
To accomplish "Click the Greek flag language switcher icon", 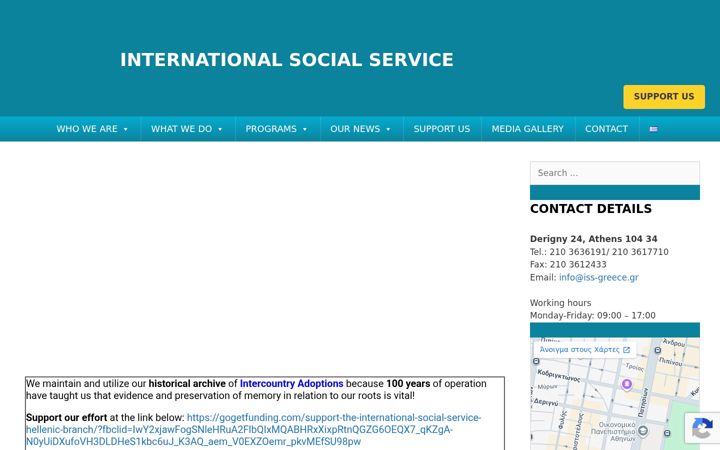I will tap(653, 129).
